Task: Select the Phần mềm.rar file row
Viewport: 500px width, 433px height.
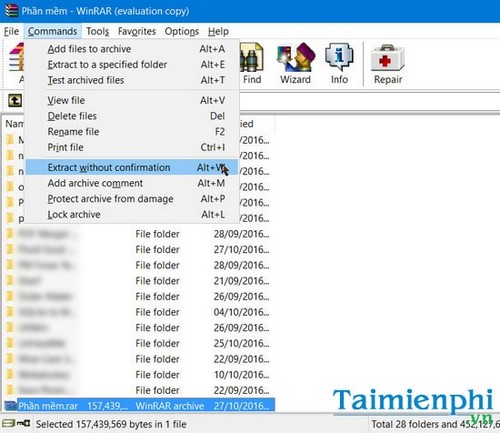Action: [x=139, y=406]
